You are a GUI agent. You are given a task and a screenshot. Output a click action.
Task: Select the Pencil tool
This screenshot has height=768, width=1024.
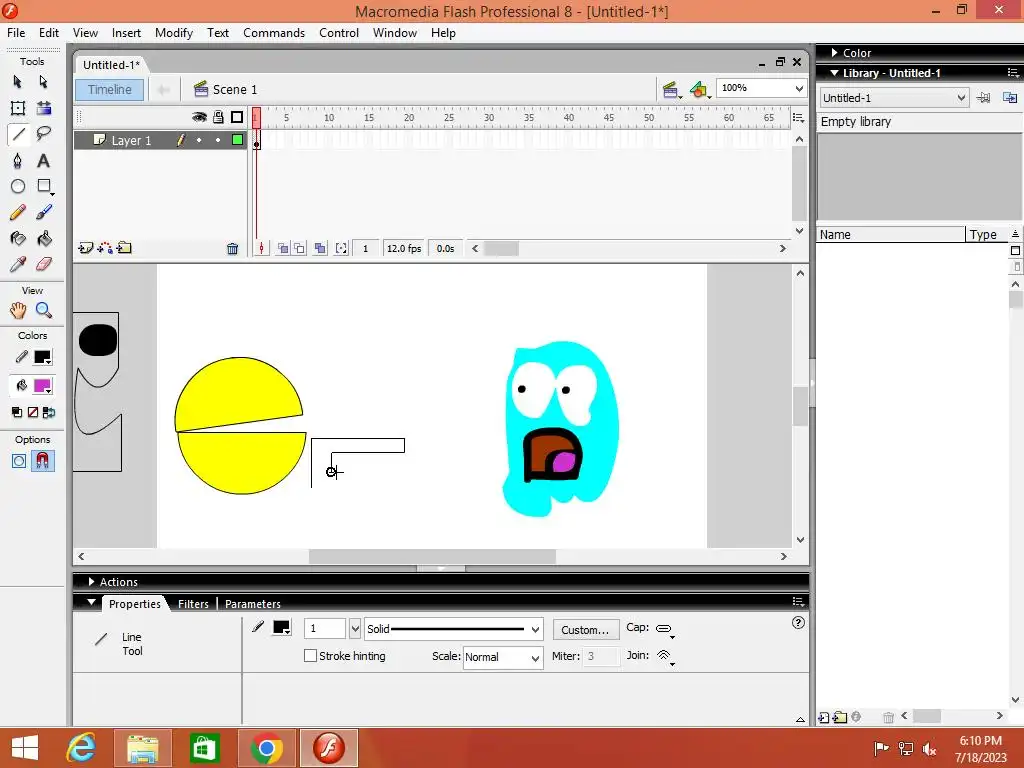point(18,212)
